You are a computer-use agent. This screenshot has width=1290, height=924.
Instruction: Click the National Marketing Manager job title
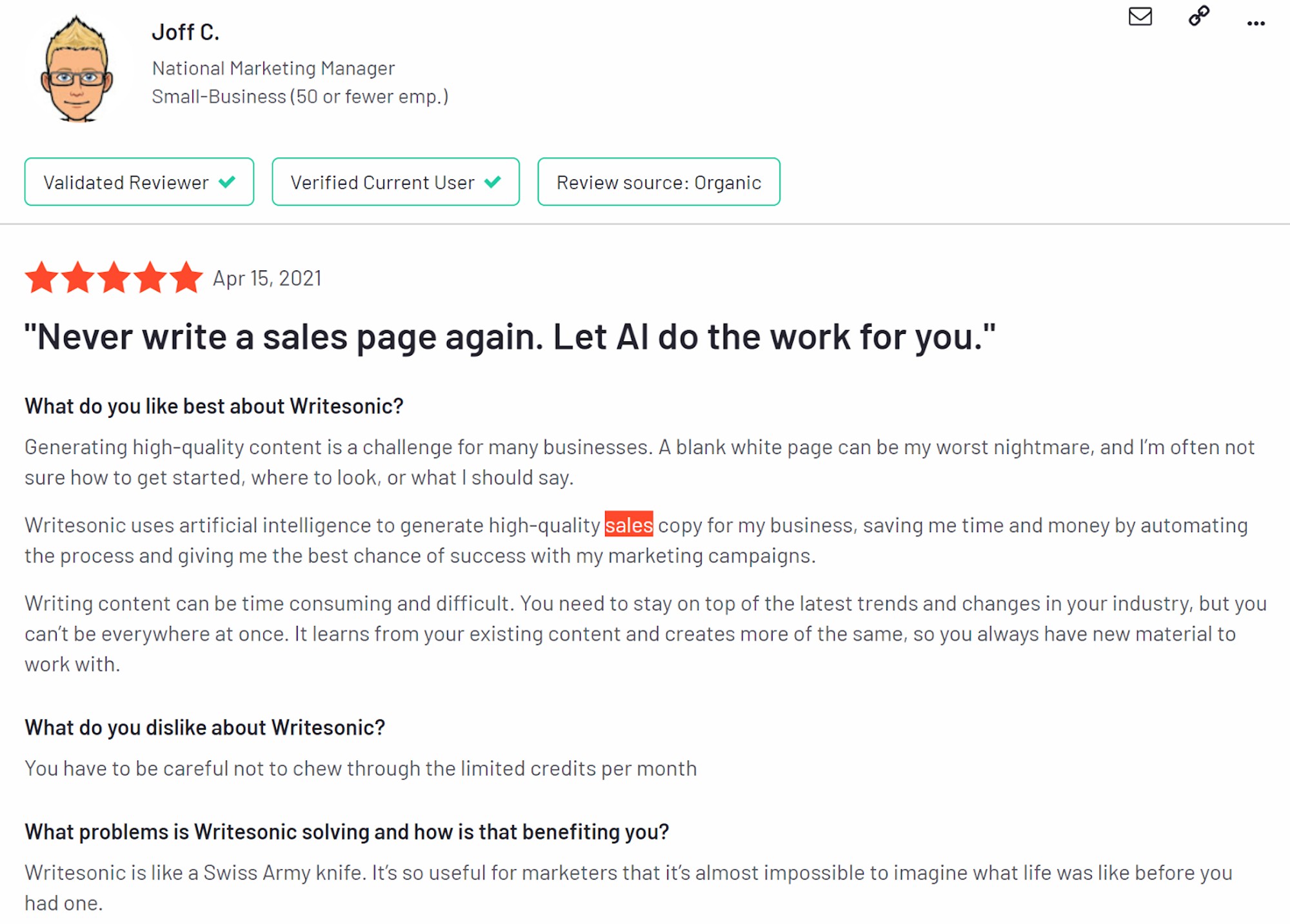(x=273, y=68)
